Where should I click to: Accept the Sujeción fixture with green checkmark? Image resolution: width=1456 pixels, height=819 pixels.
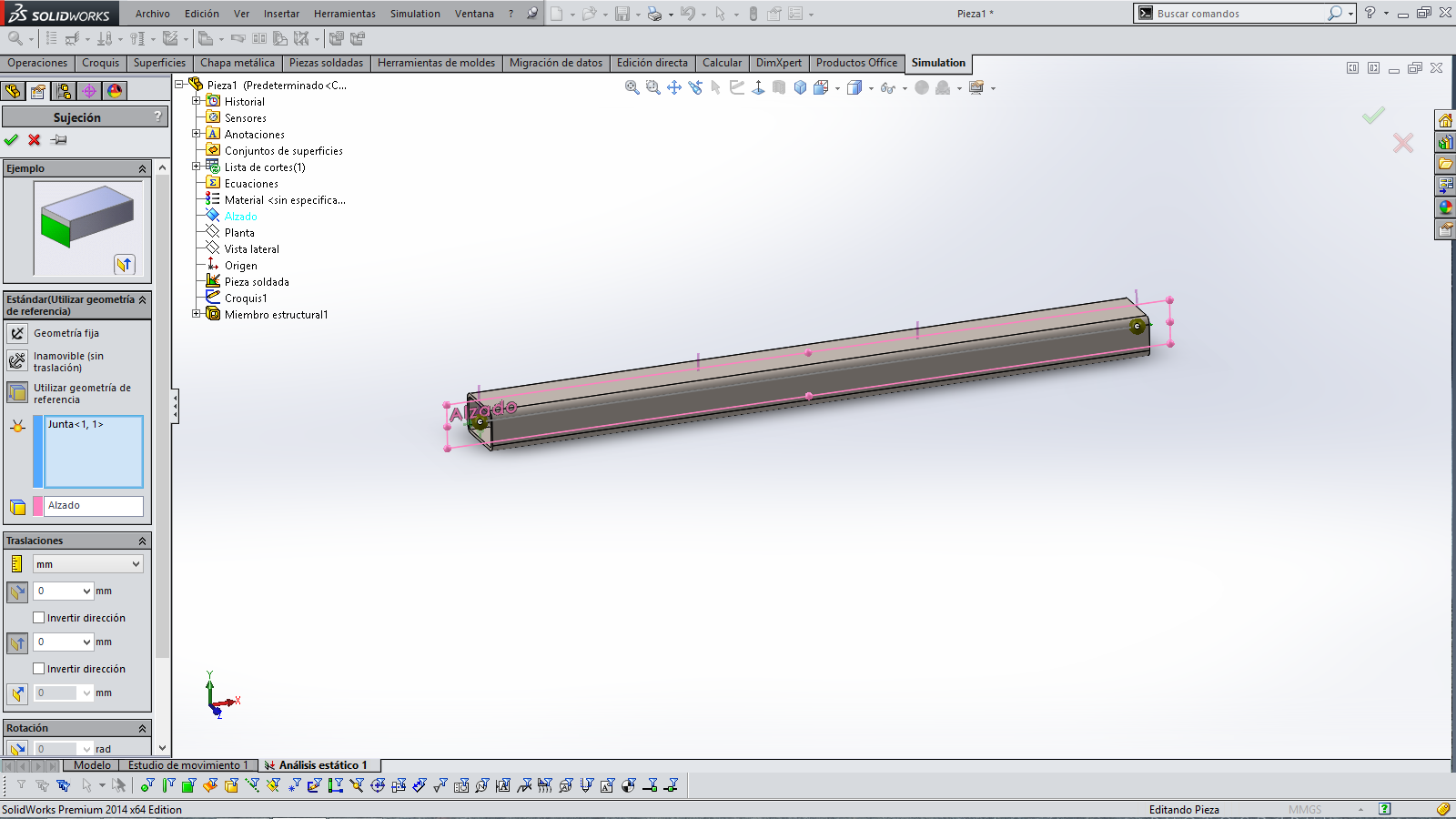tap(11, 140)
